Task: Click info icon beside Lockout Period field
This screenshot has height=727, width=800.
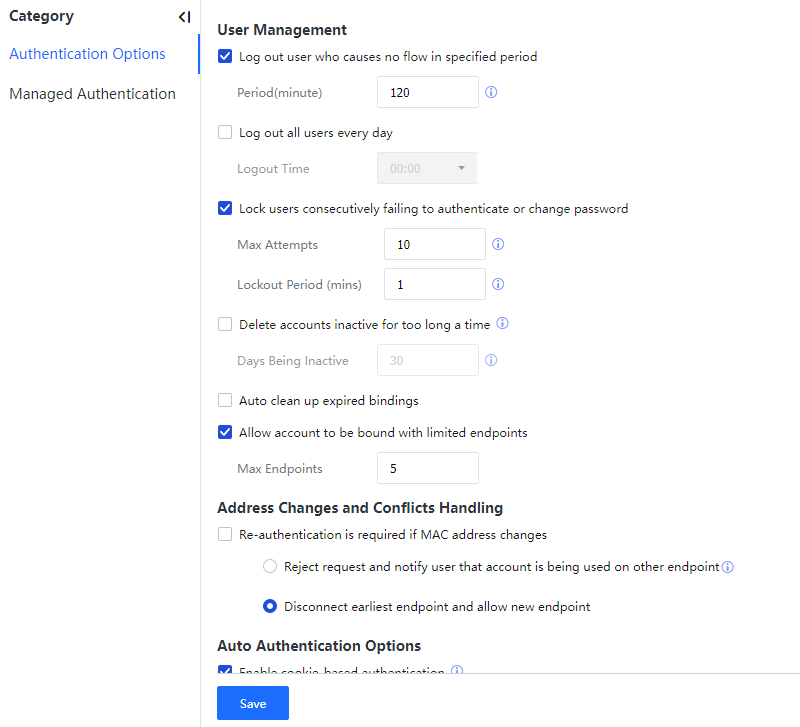Action: [498, 285]
